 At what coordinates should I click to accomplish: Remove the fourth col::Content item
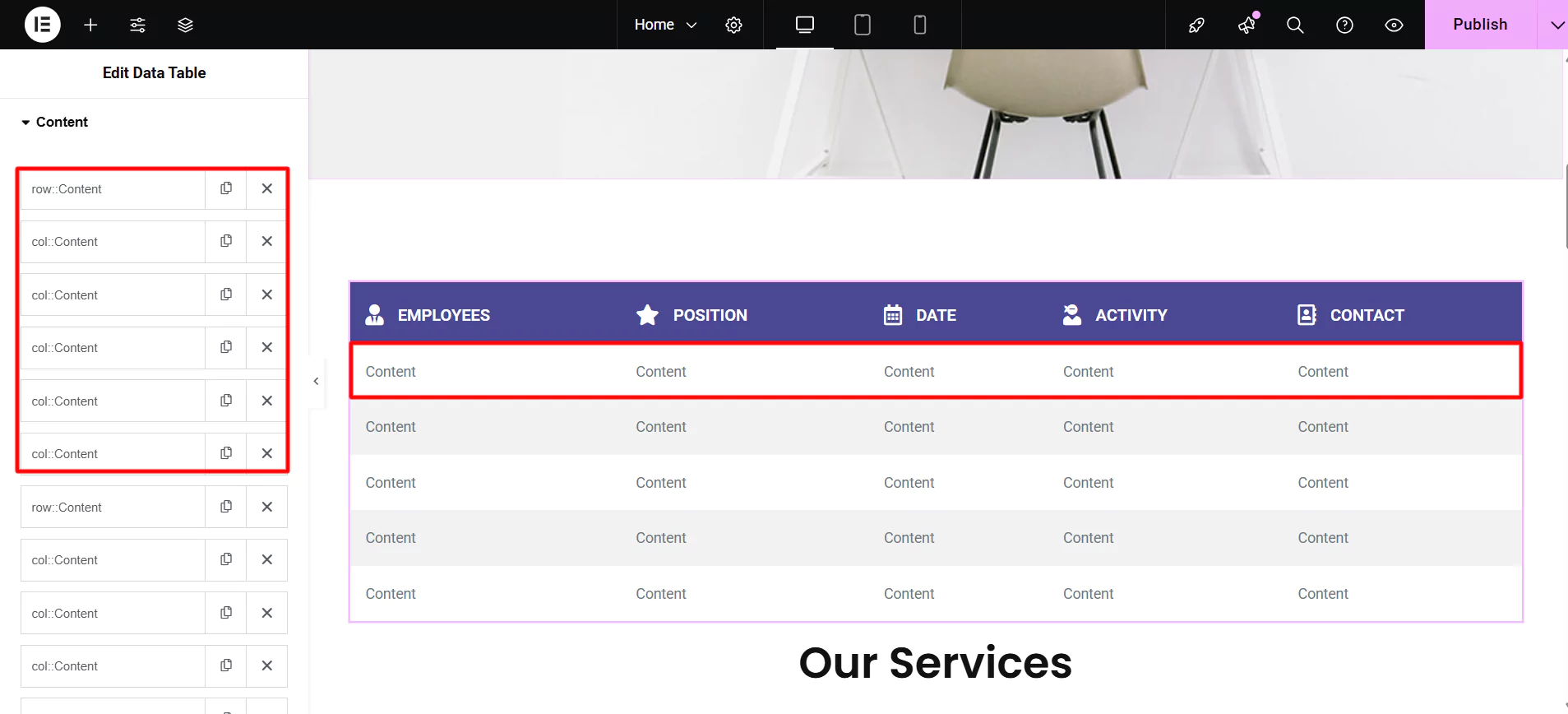(267, 401)
